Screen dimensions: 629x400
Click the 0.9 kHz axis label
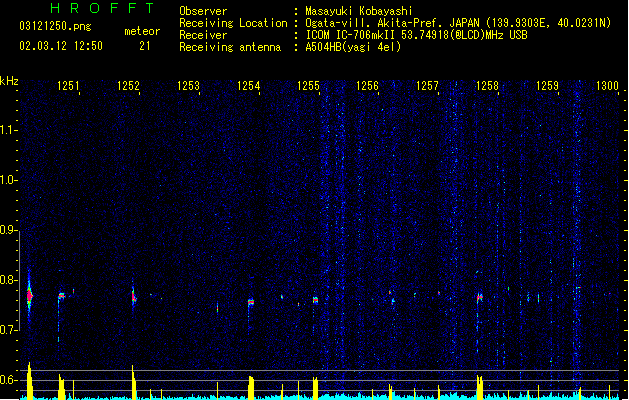click(x=8, y=230)
